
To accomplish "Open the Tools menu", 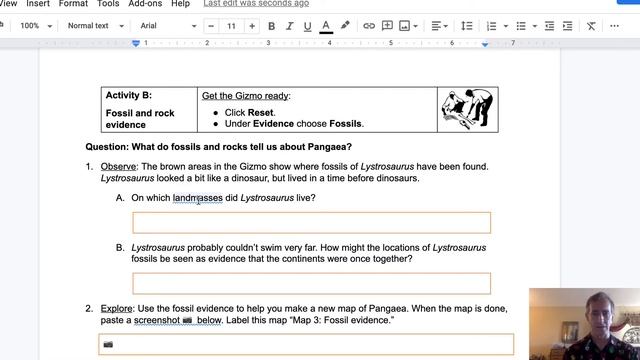I will (108, 4).
